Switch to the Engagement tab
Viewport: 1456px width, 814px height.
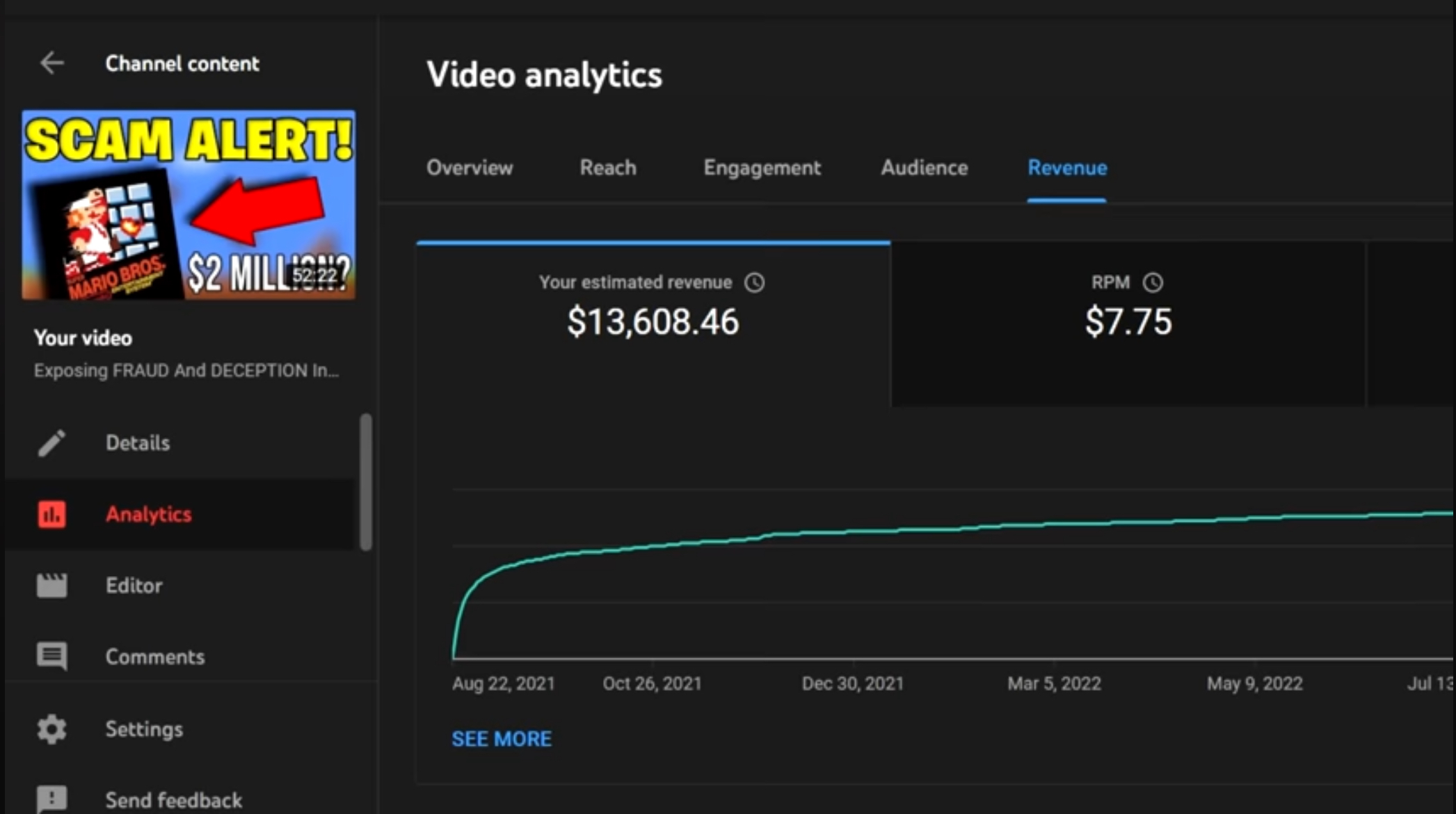tap(762, 168)
